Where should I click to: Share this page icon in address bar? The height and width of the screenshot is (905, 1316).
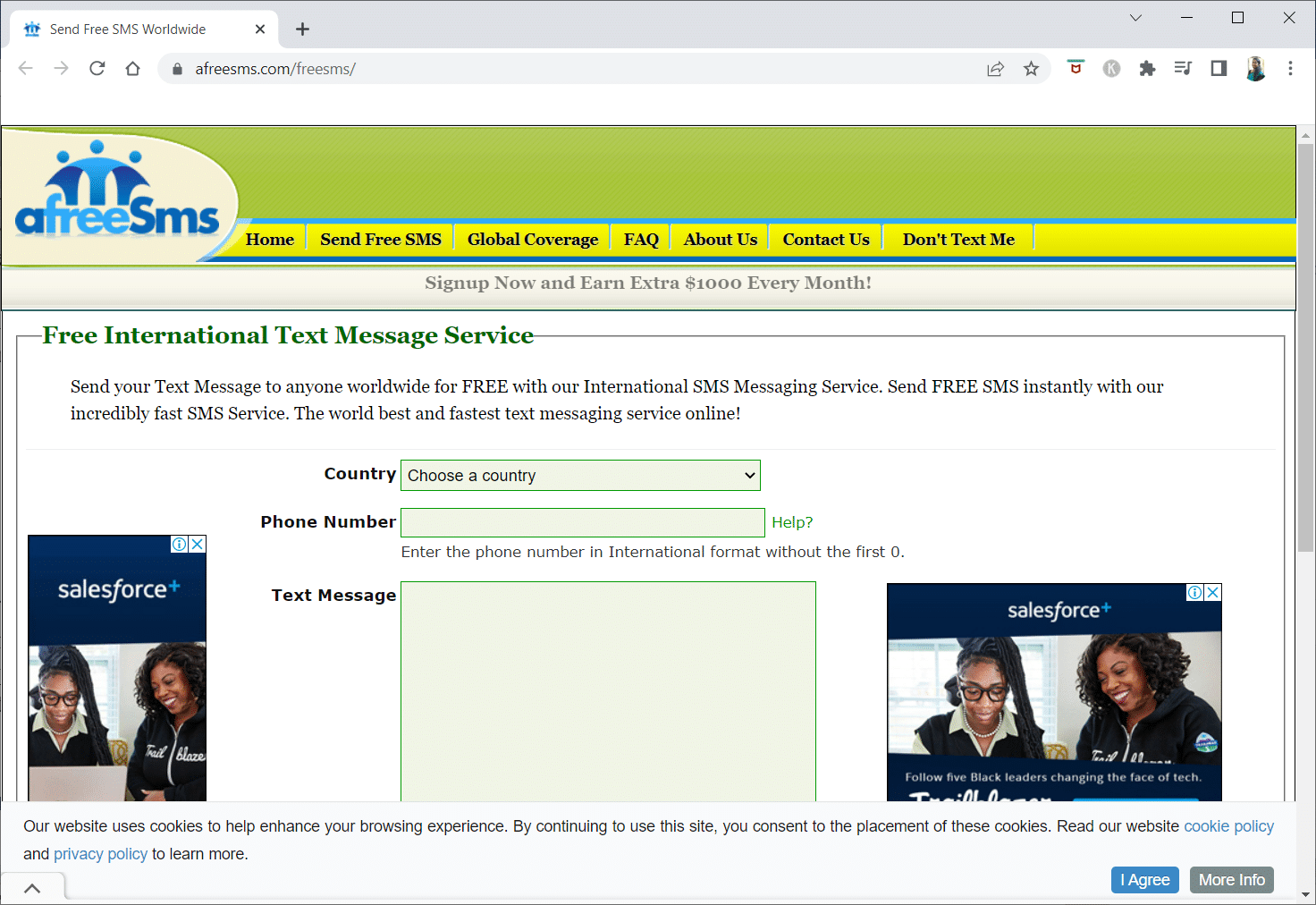(995, 69)
